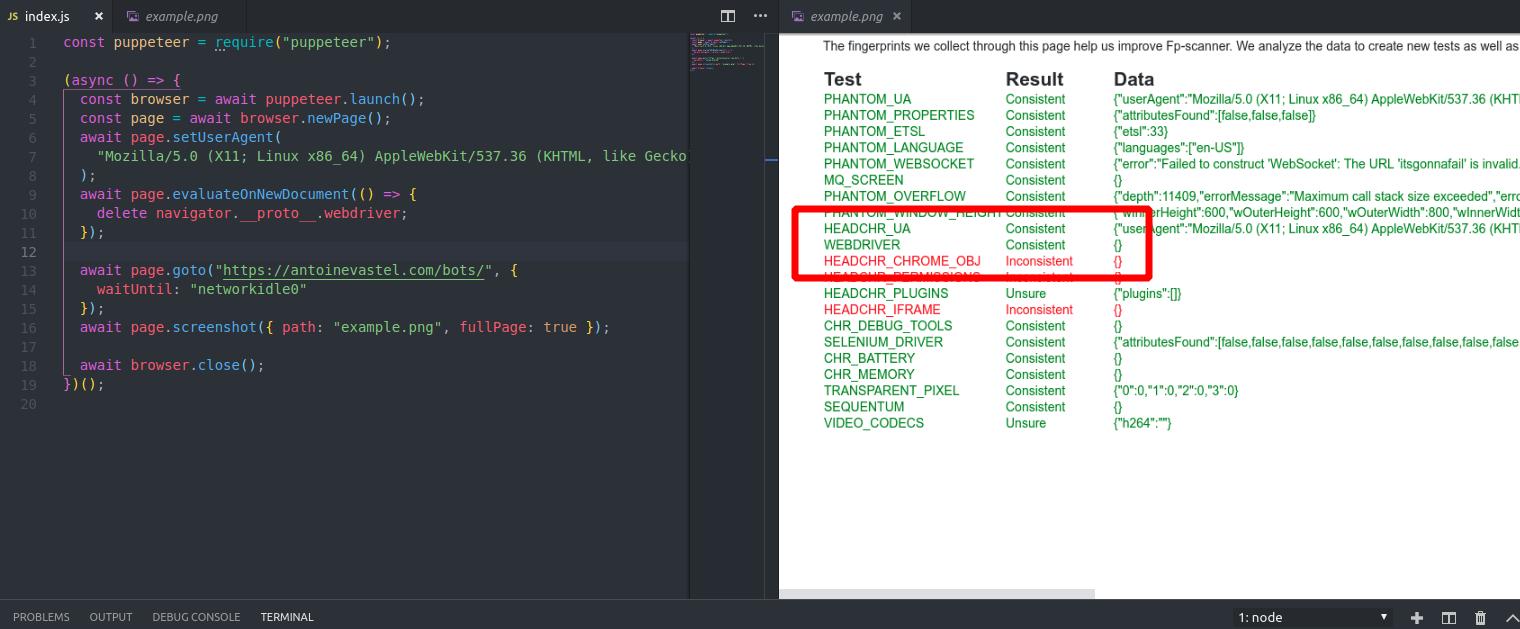Open the PROBLEMS panel tab
The width and height of the screenshot is (1520, 629).
pos(41,617)
